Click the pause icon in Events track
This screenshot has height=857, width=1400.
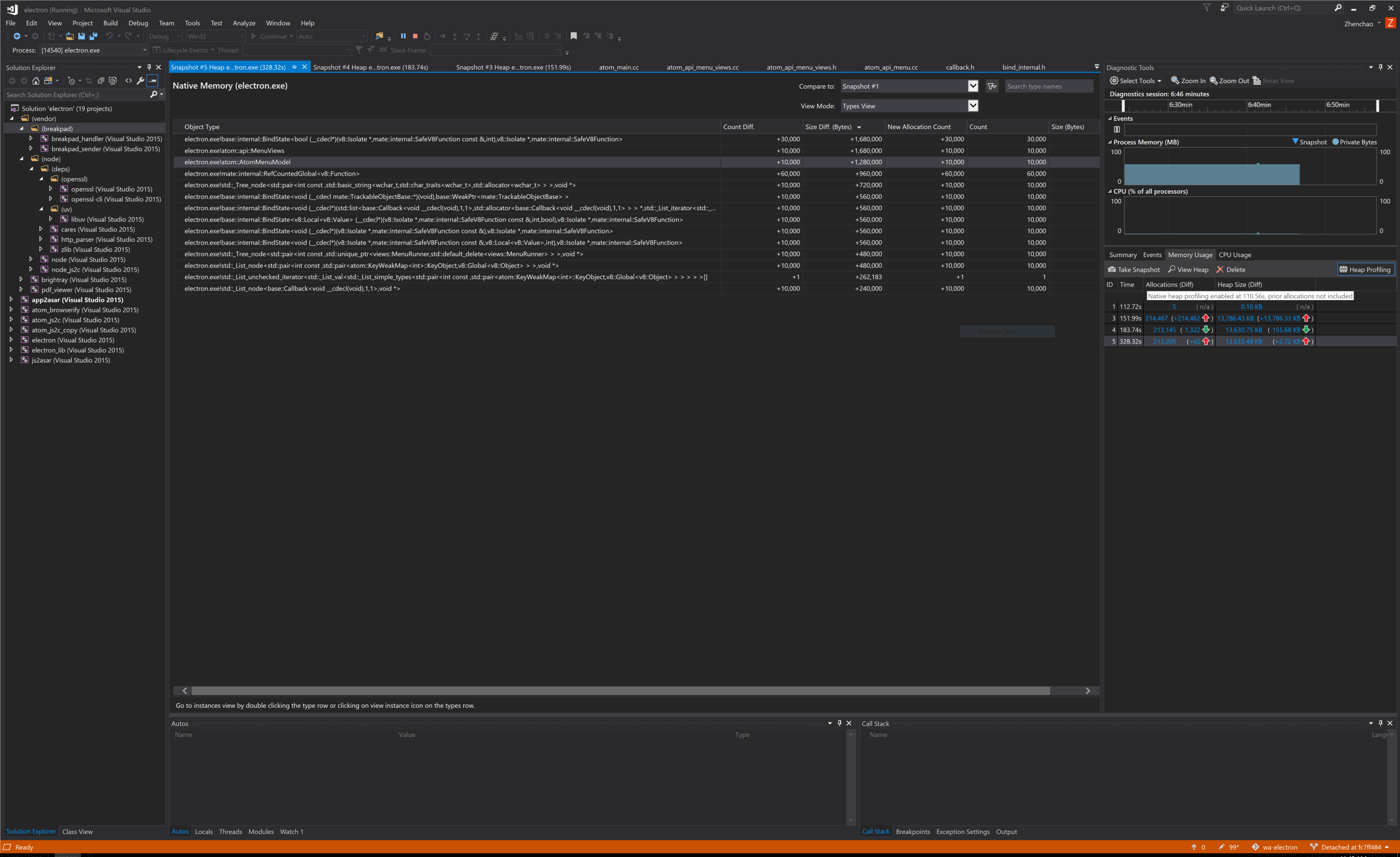tap(1117, 130)
